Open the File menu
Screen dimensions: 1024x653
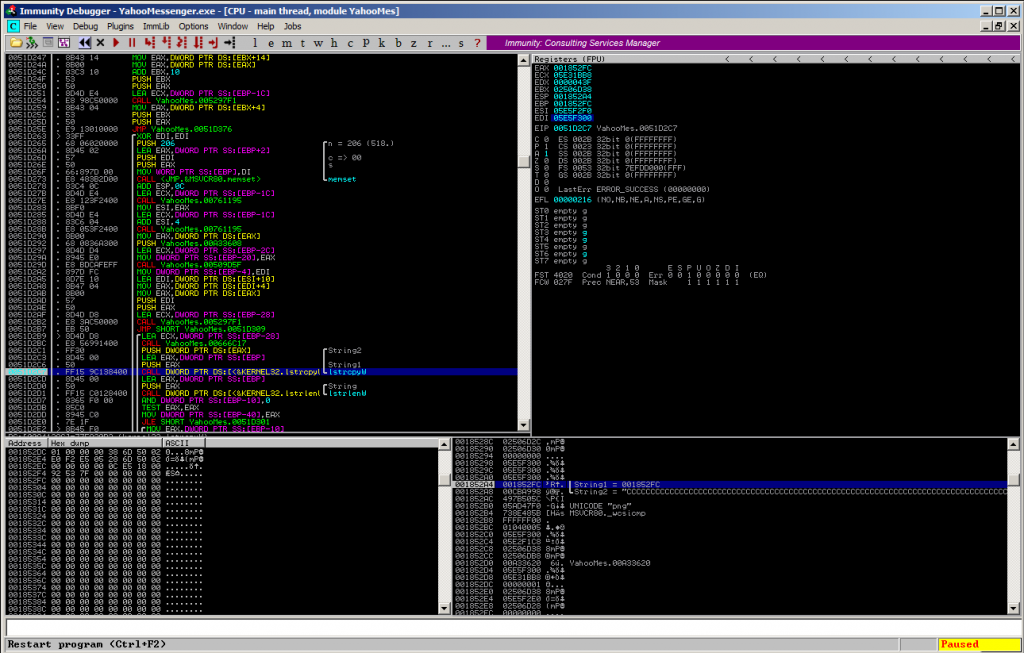pyautogui.click(x=30, y=26)
